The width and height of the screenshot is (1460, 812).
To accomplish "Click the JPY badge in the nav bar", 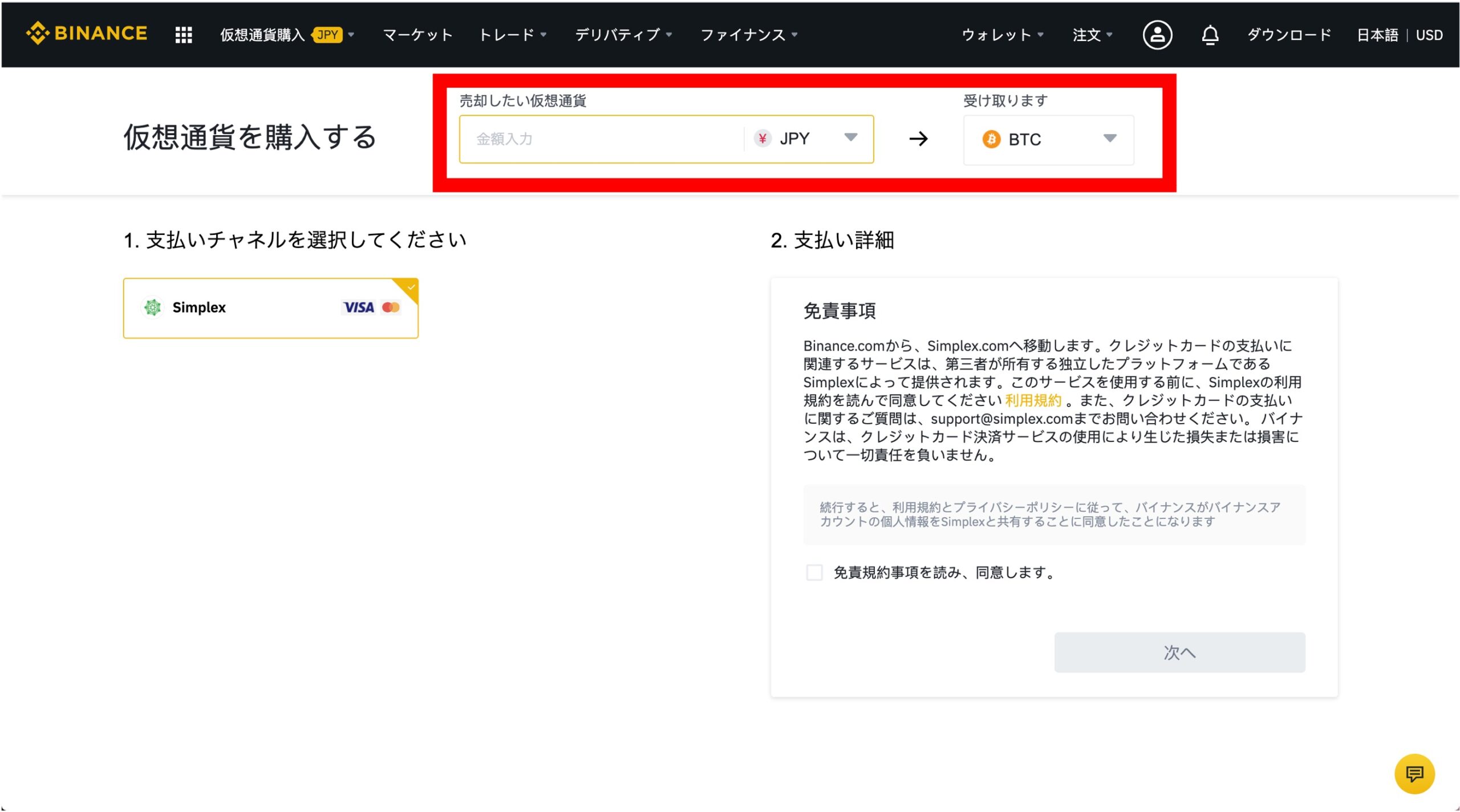I will (x=327, y=35).
